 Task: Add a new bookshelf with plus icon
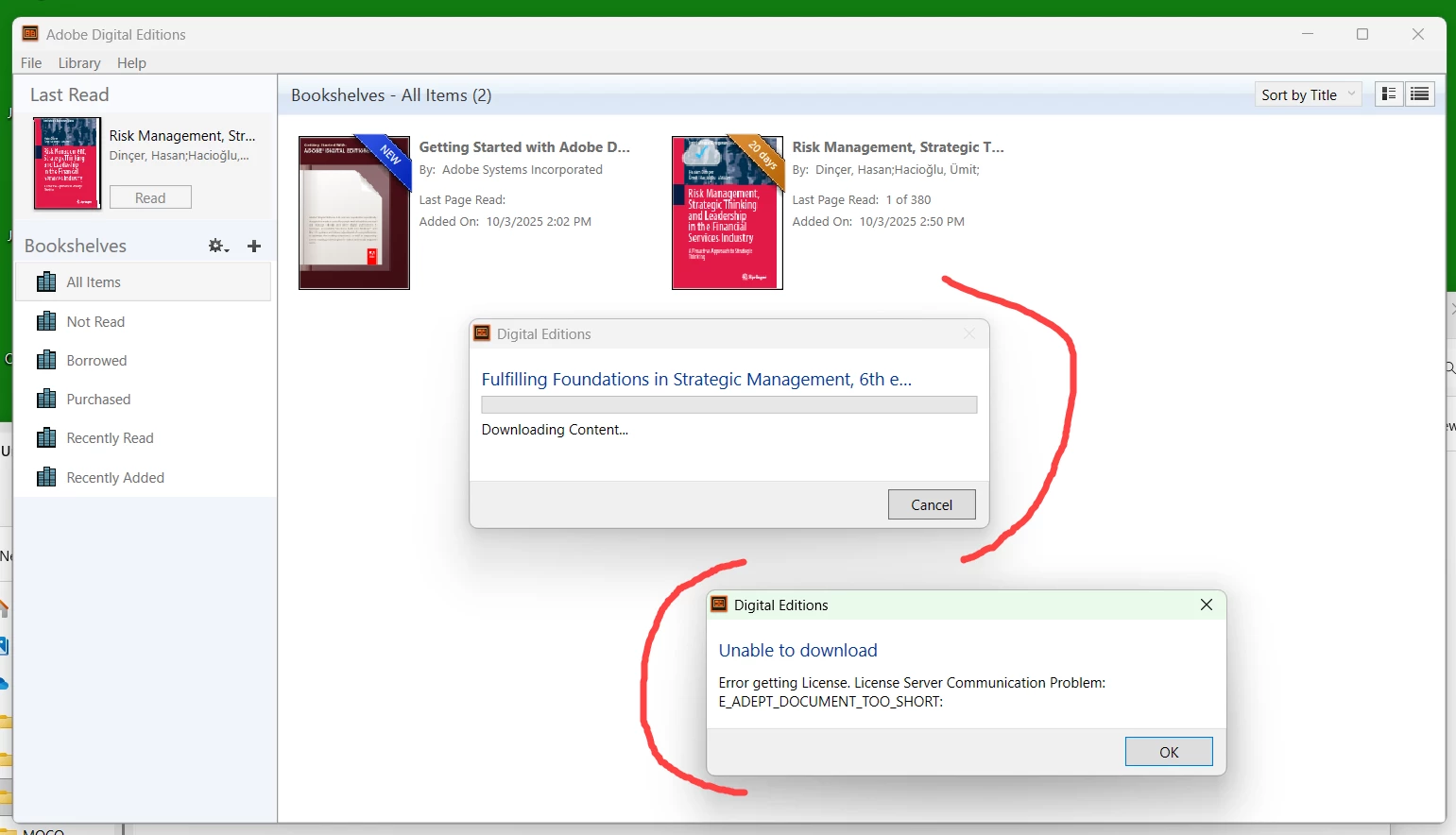pyautogui.click(x=253, y=246)
